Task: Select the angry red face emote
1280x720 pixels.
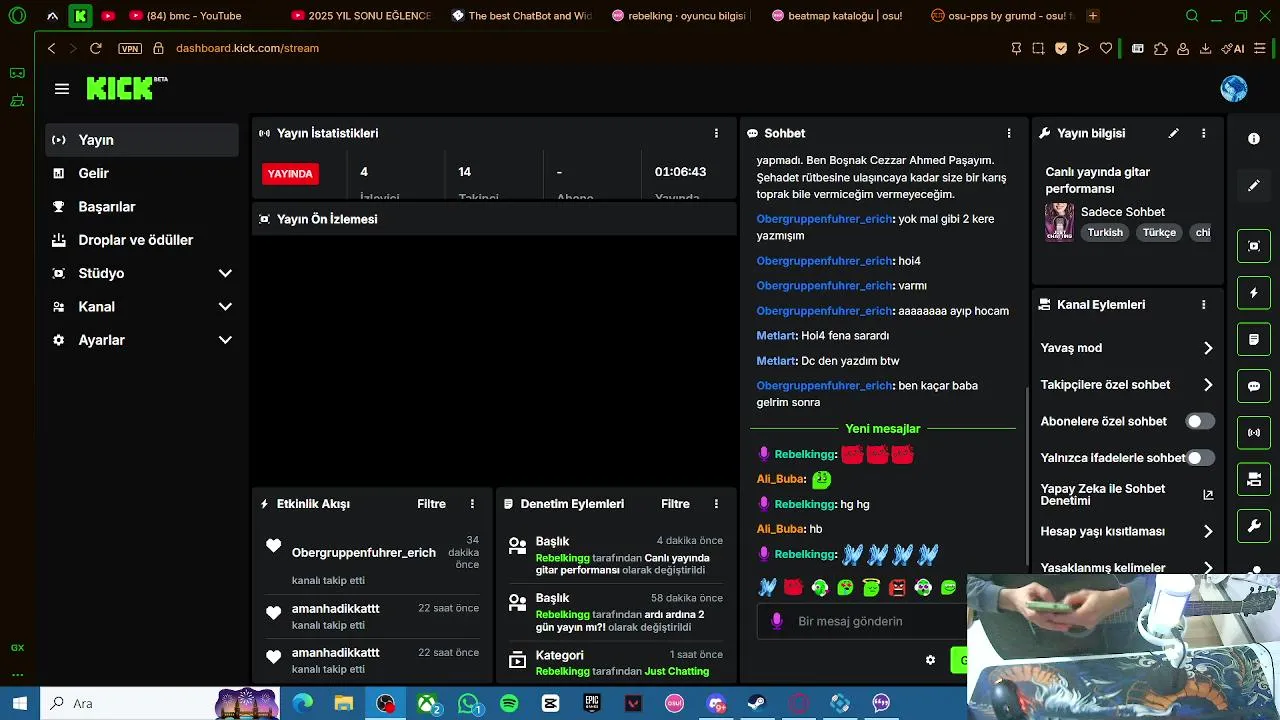Action: pos(897,588)
